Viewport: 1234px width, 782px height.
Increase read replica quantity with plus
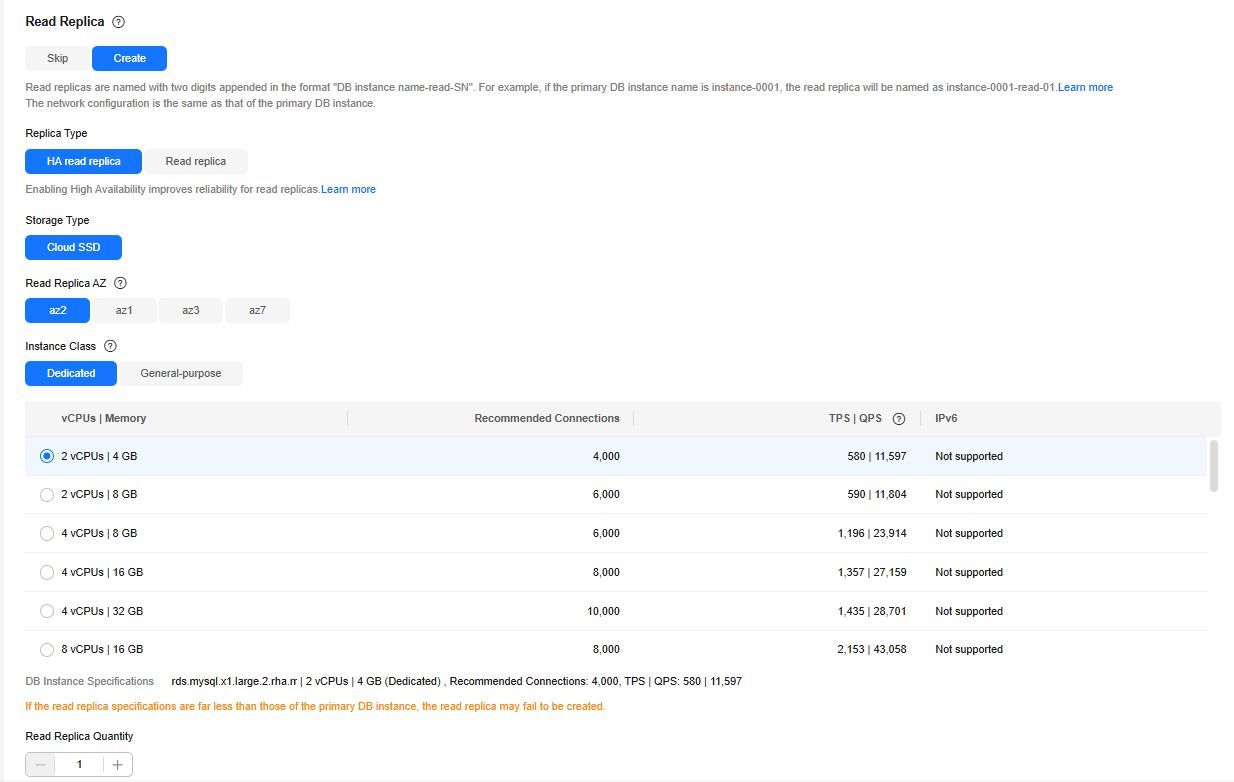tap(117, 765)
